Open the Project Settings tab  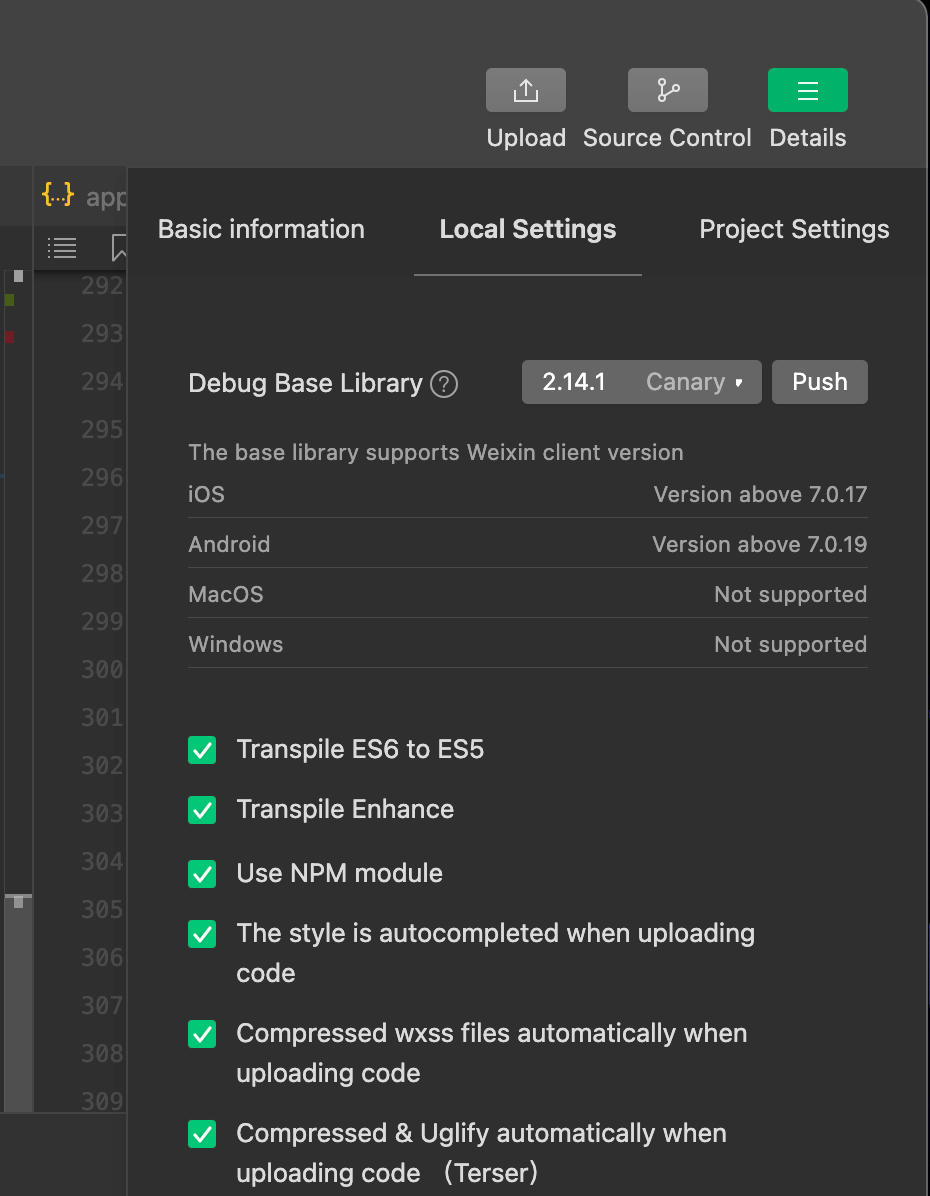(x=794, y=229)
